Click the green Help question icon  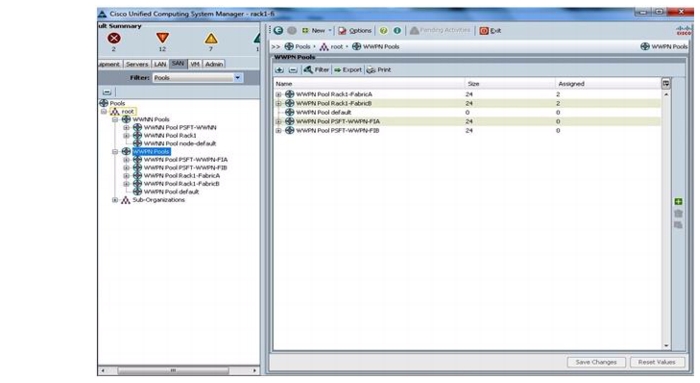click(x=383, y=30)
